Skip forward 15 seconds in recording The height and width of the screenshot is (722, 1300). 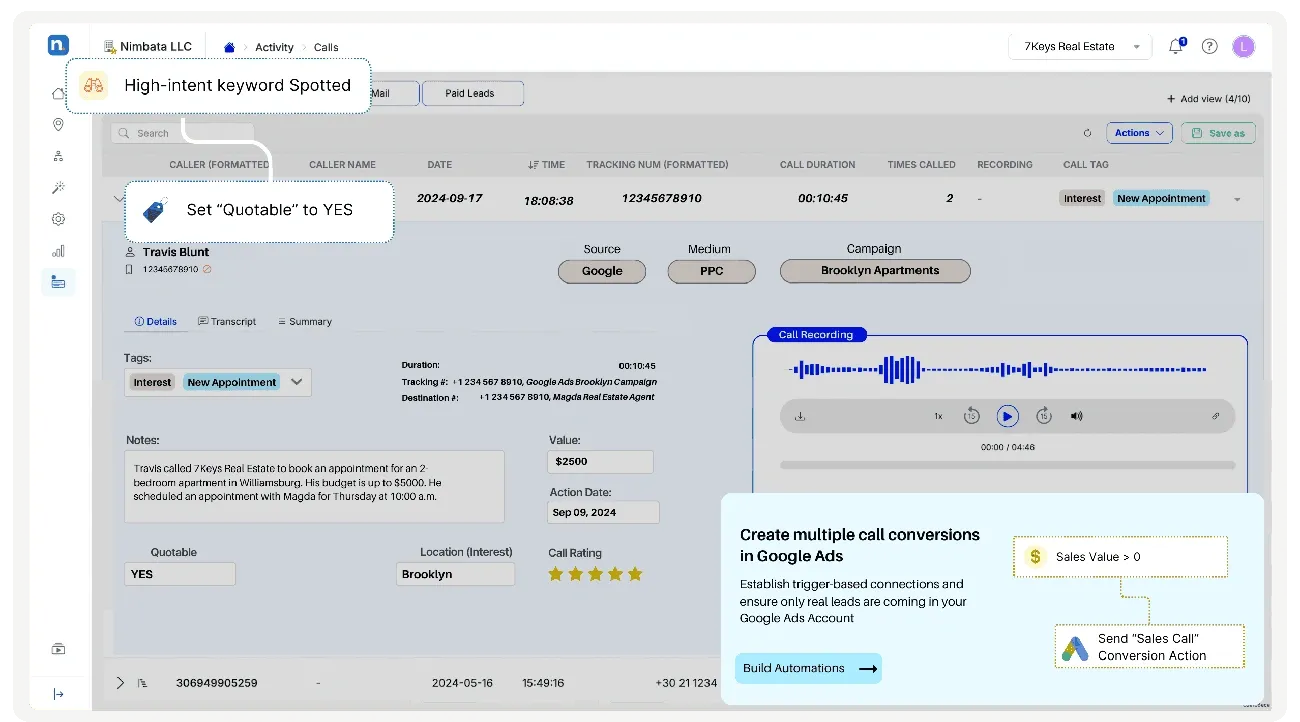point(1043,416)
